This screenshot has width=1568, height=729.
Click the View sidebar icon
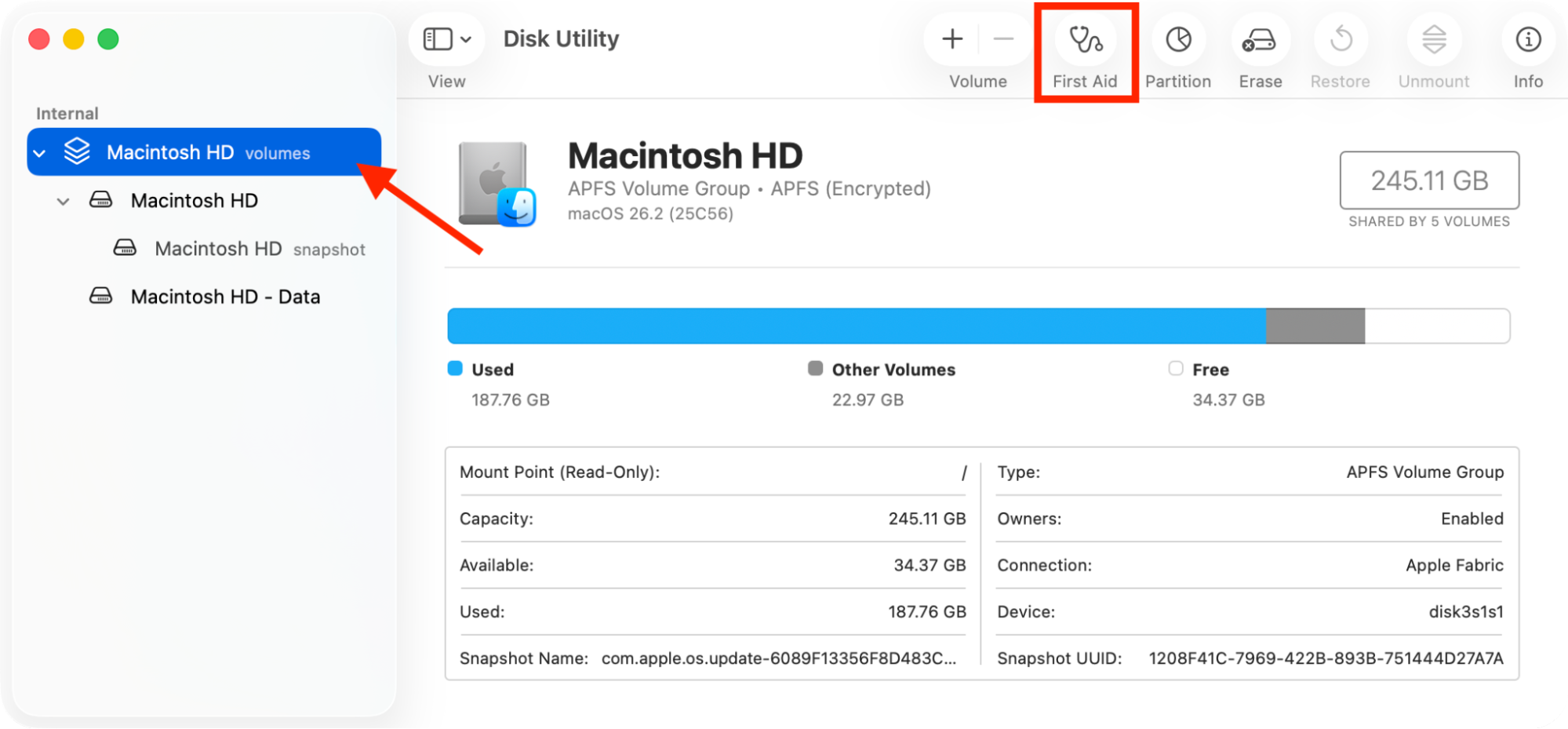click(x=436, y=38)
